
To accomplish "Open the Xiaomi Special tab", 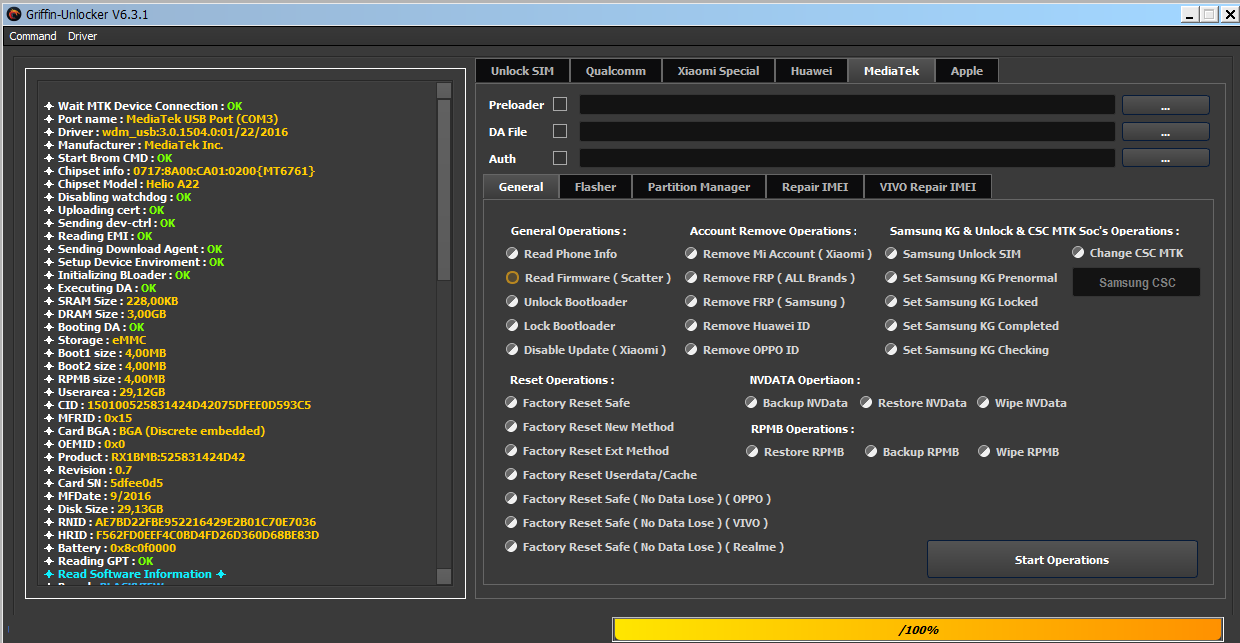I will (718, 71).
